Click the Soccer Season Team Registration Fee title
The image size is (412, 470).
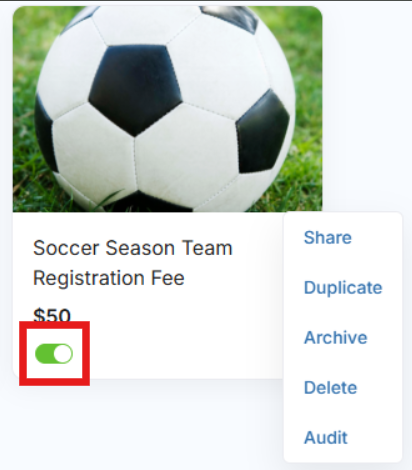pos(133,263)
